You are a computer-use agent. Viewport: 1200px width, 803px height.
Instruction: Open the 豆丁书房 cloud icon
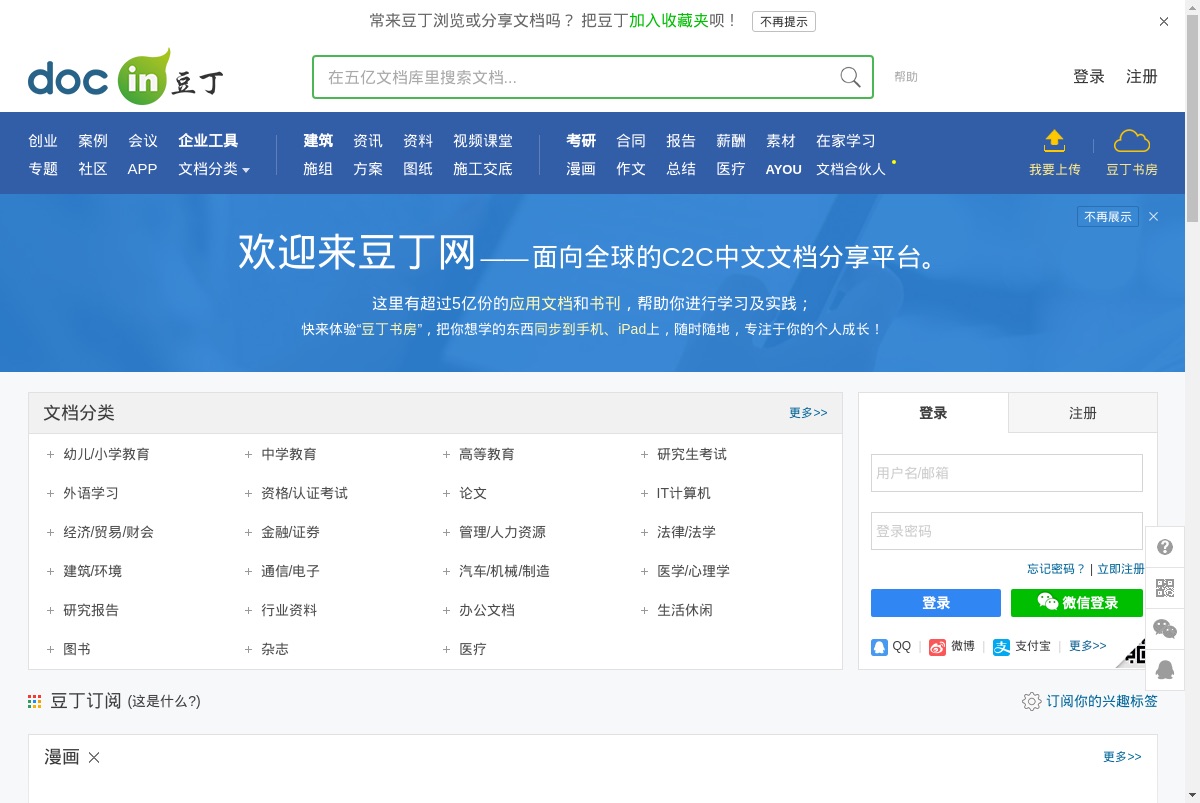[1132, 140]
